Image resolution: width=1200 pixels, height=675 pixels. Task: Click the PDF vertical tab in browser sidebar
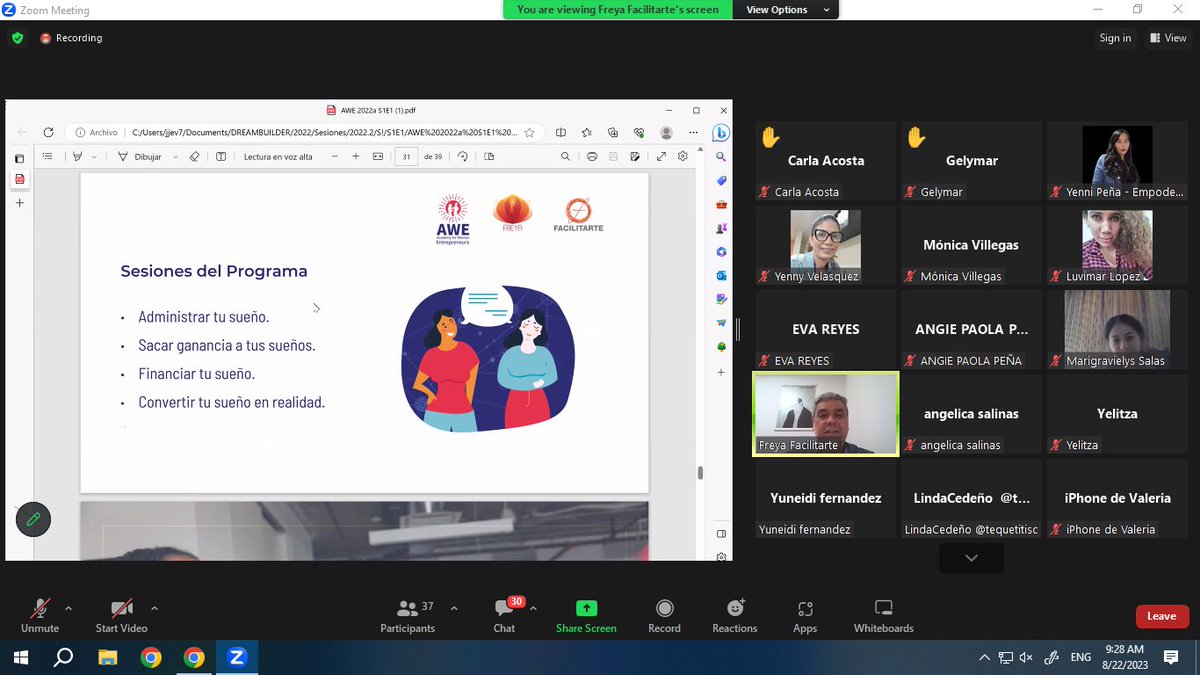pyautogui.click(x=19, y=180)
